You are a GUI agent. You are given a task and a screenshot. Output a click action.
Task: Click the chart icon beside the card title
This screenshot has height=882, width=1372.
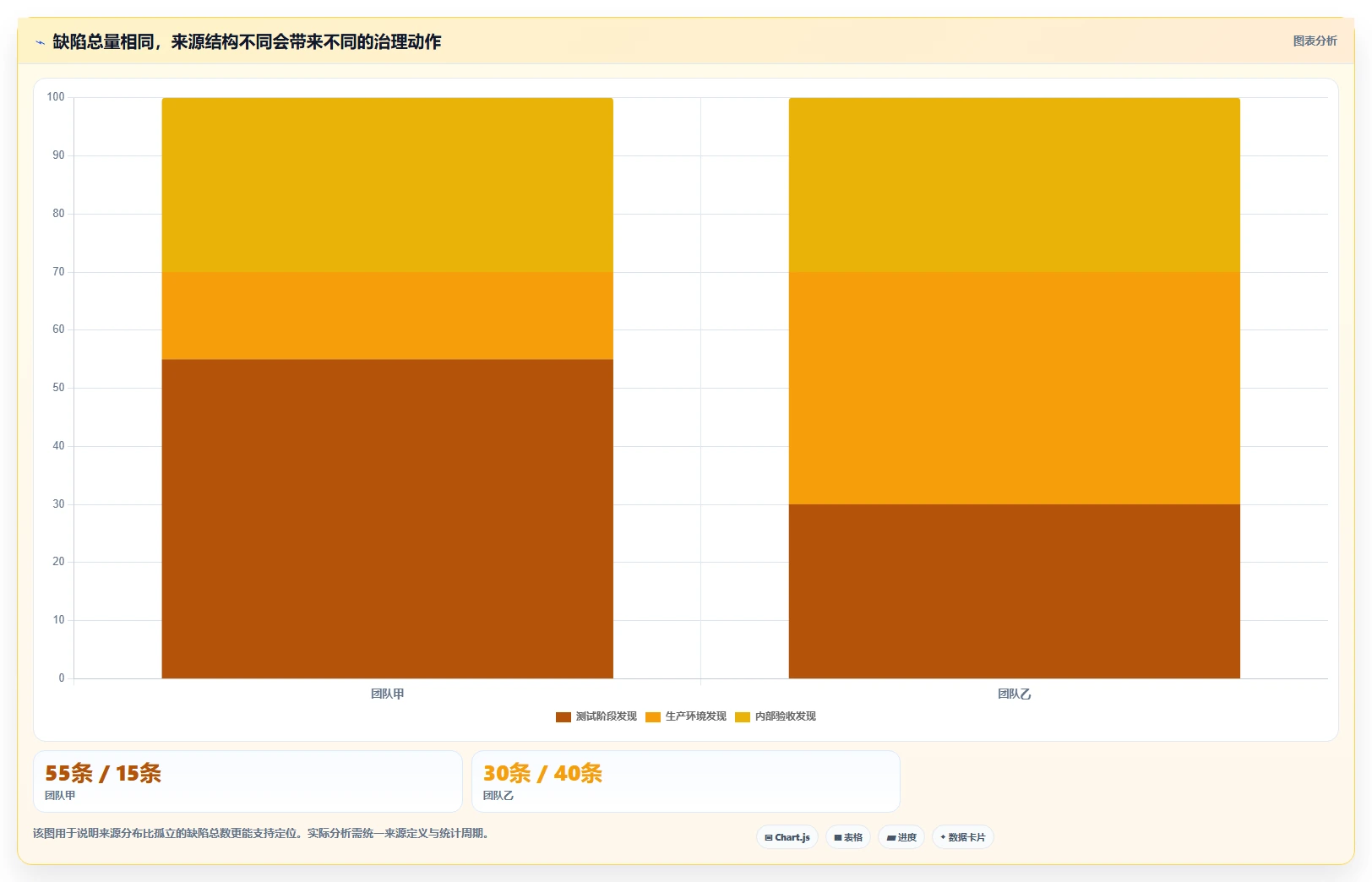(x=40, y=42)
